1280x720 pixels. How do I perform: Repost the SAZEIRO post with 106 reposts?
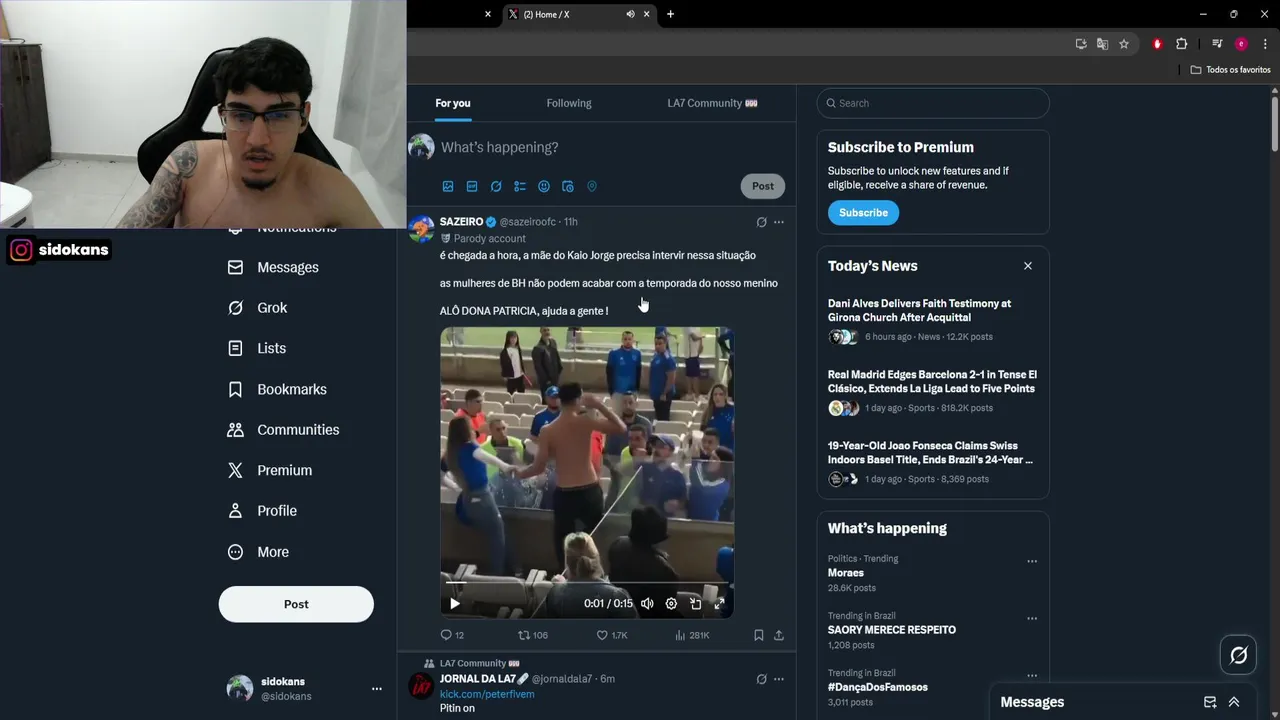pyautogui.click(x=532, y=635)
